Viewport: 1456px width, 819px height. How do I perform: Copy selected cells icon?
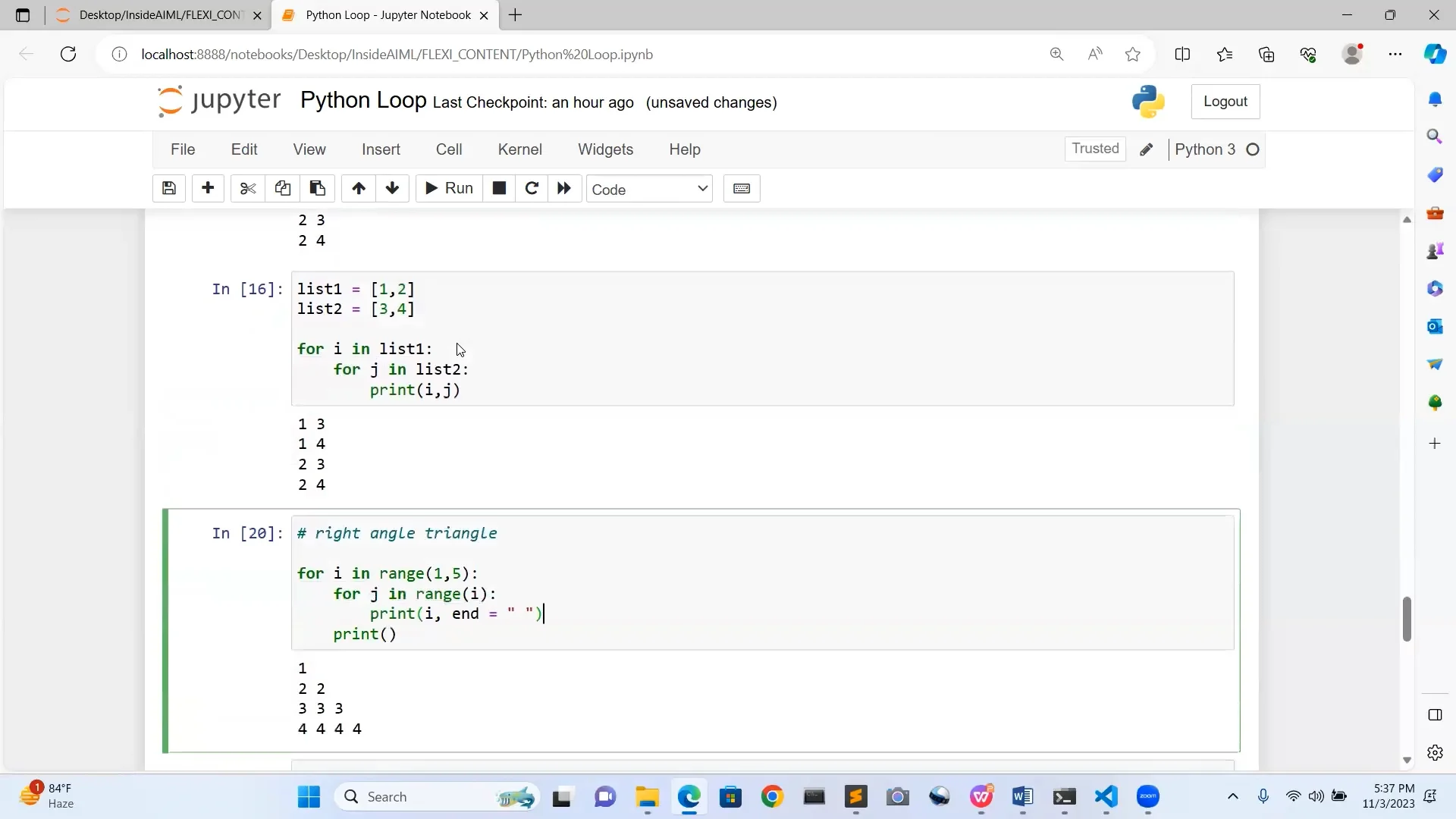click(x=283, y=189)
